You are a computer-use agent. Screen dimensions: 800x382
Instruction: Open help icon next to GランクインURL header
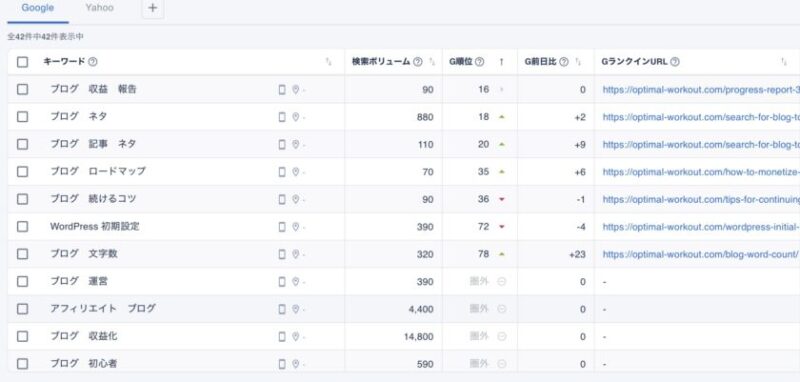pos(674,62)
